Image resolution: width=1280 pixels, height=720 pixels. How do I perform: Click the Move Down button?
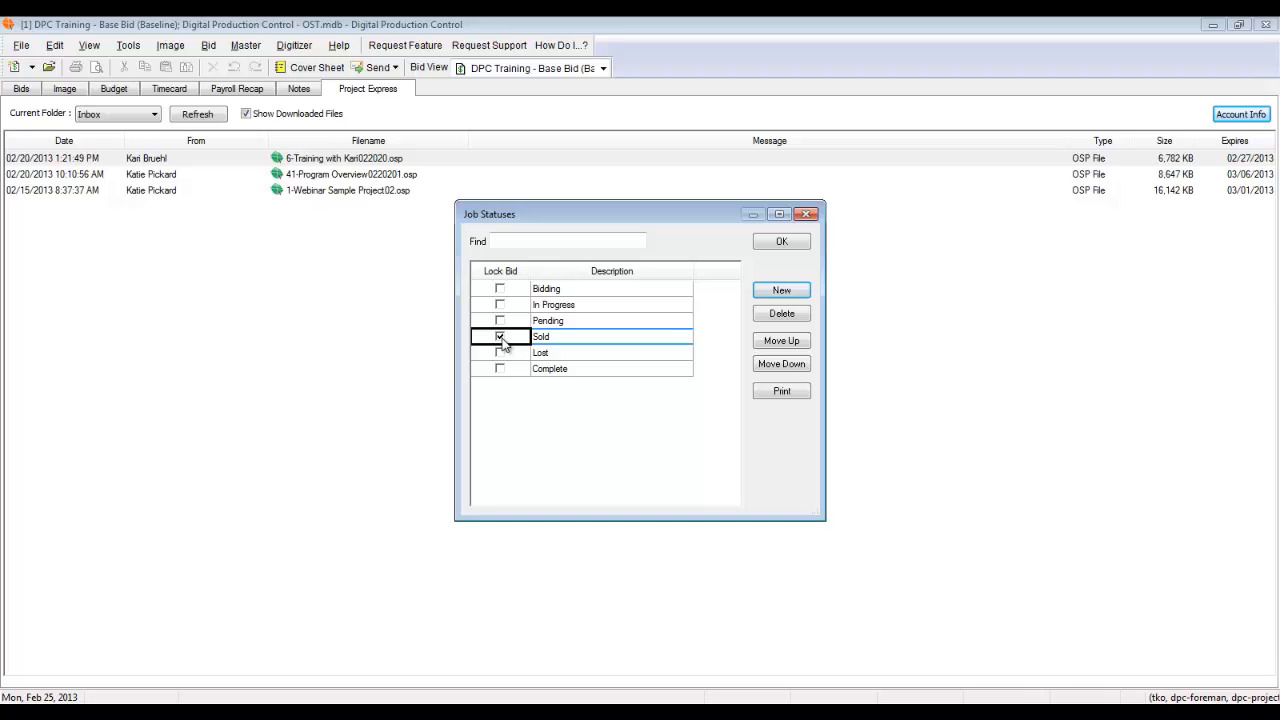782,363
